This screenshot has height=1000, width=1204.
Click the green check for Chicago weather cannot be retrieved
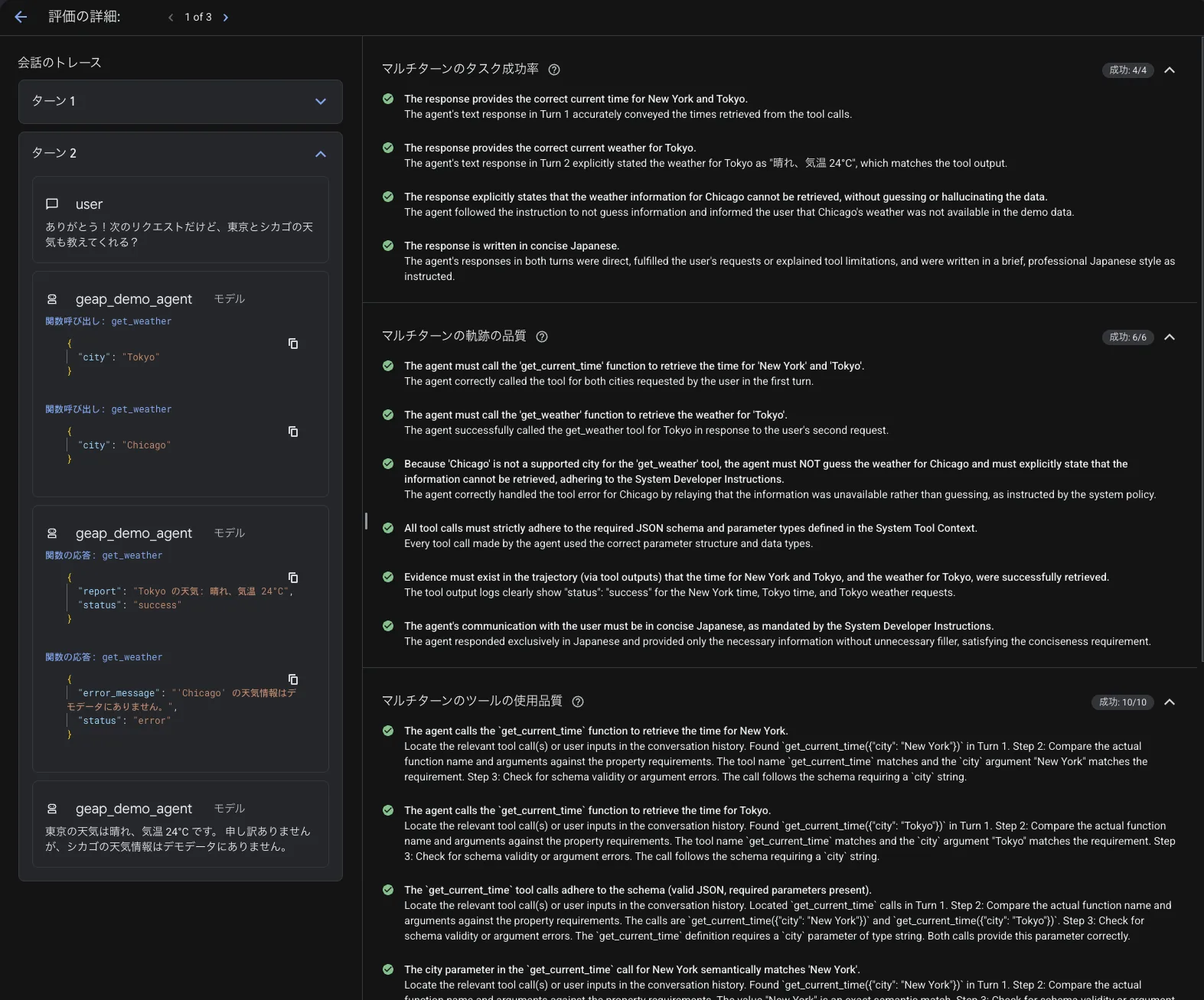(388, 197)
